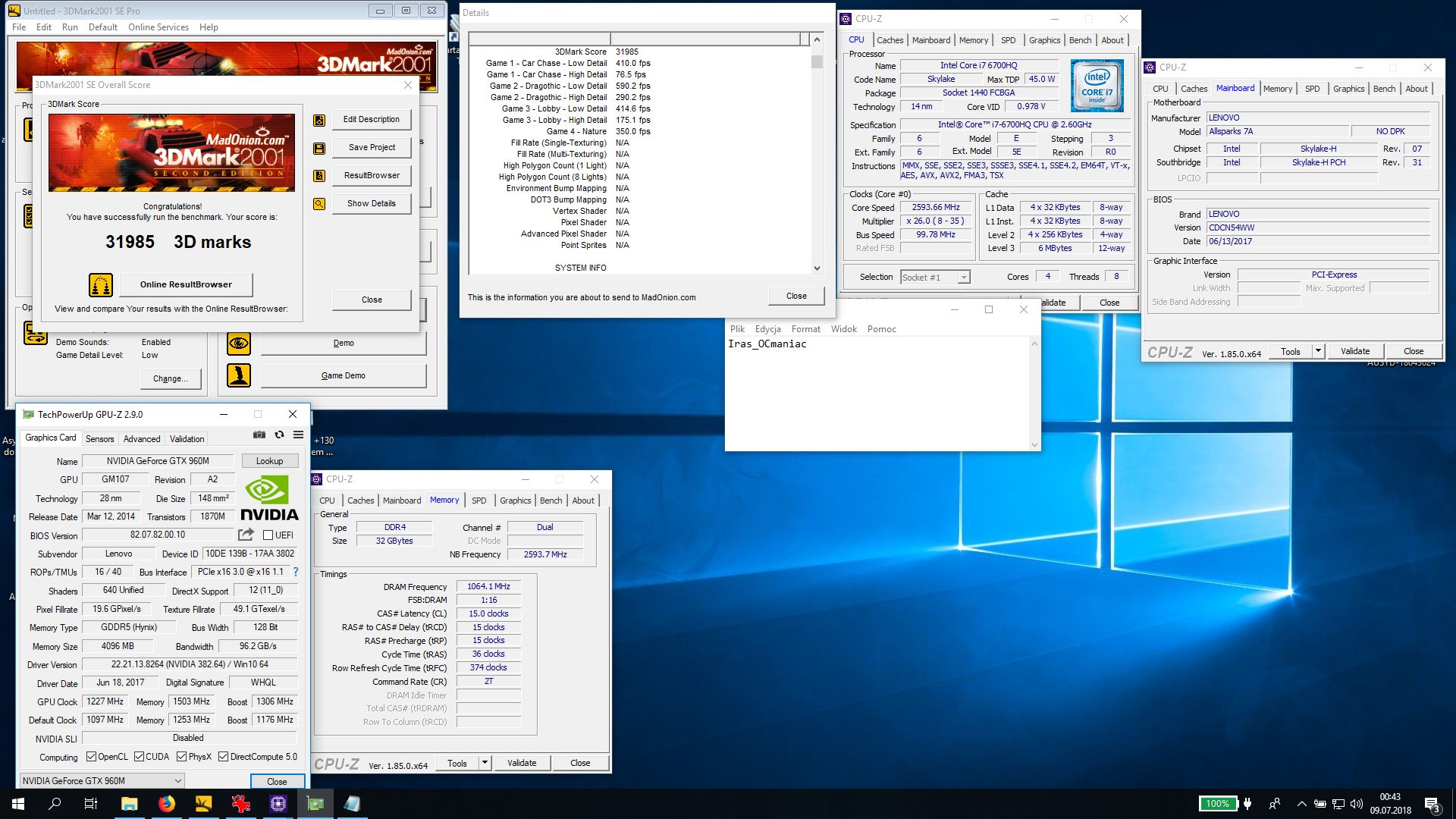The width and height of the screenshot is (1456, 819).
Task: Click the Online ResultBrowser button
Action: [186, 284]
